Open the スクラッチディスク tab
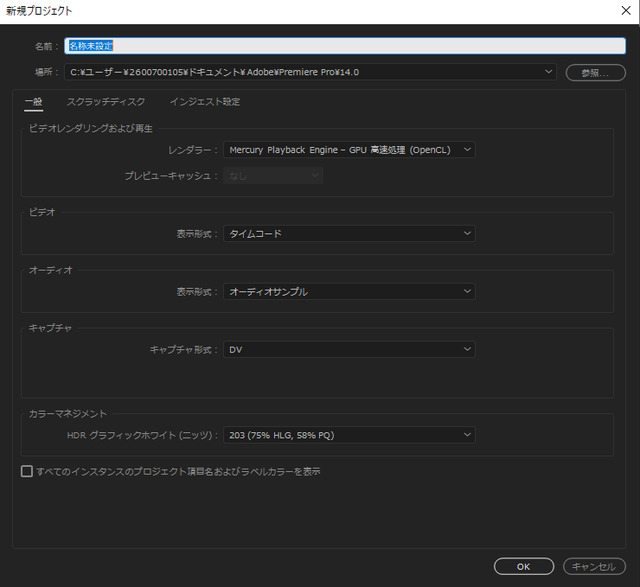 pyautogui.click(x=106, y=102)
